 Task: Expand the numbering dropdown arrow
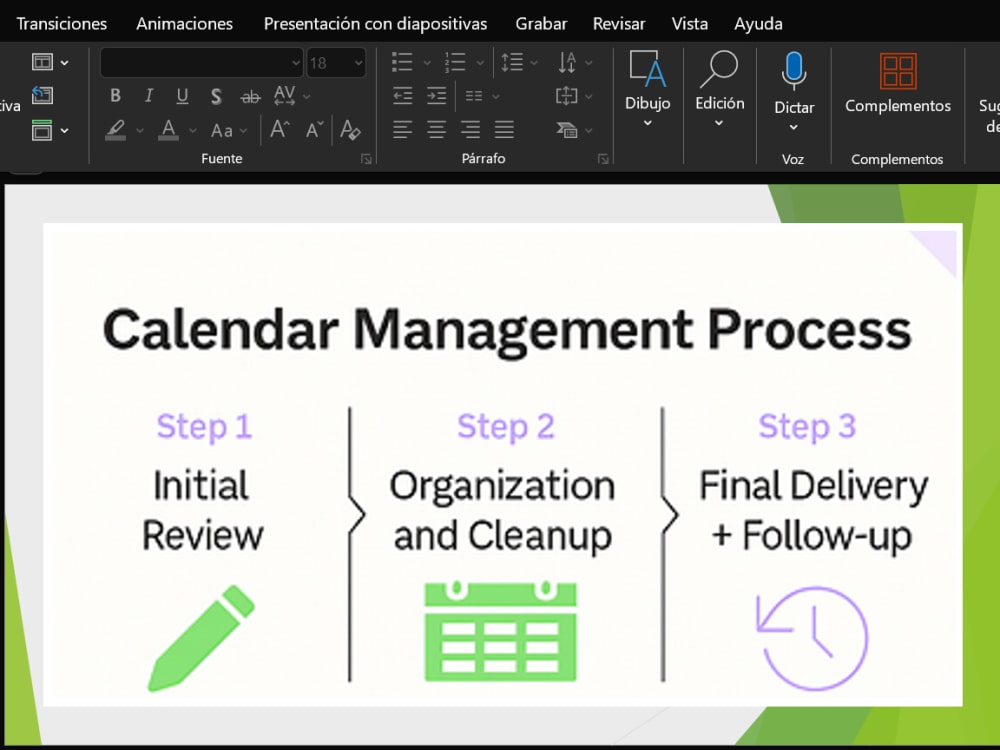480,62
